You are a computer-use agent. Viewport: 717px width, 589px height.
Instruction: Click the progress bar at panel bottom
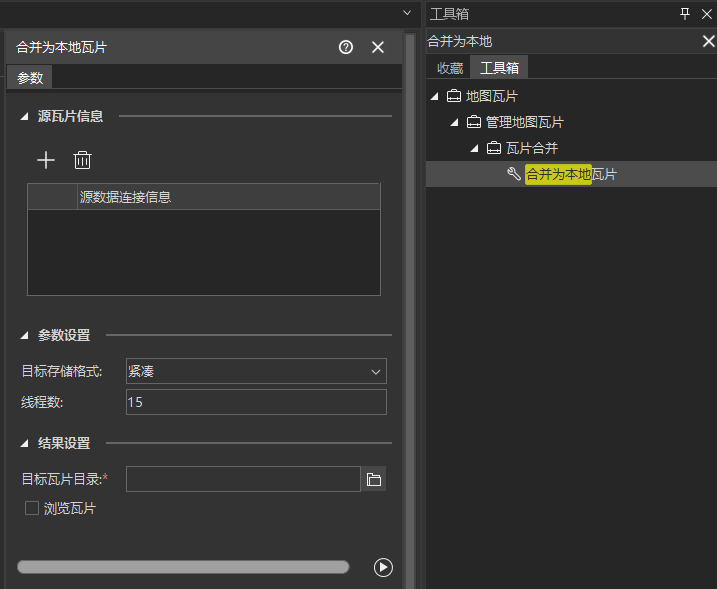click(x=183, y=567)
